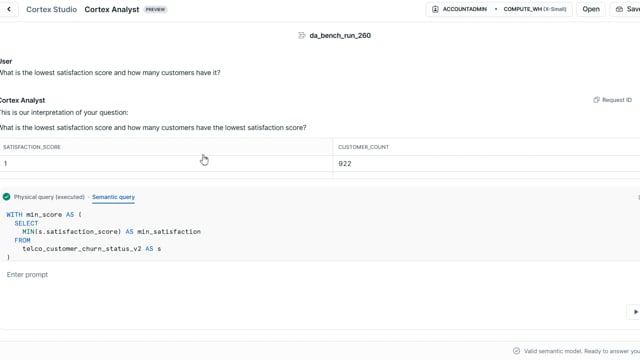Click the Open button
Viewport: 640px width, 360px height.
click(591, 9)
